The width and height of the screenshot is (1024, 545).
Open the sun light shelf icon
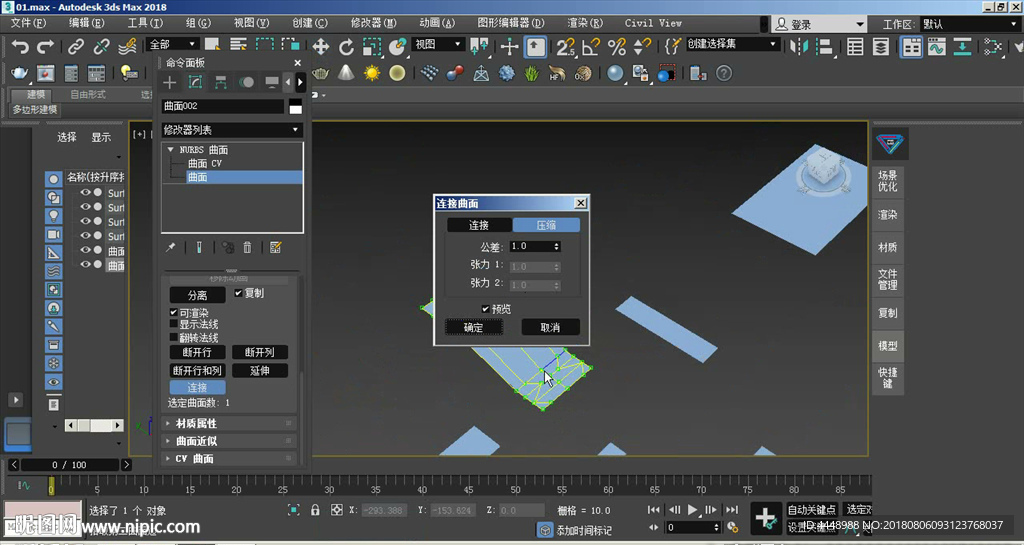pyautogui.click(x=372, y=73)
